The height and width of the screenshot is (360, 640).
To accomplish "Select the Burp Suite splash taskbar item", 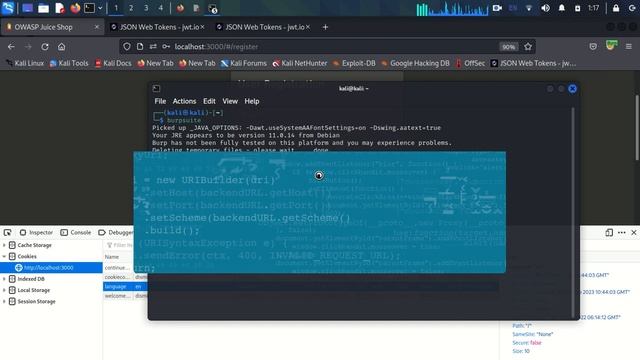I will tap(212, 8).
